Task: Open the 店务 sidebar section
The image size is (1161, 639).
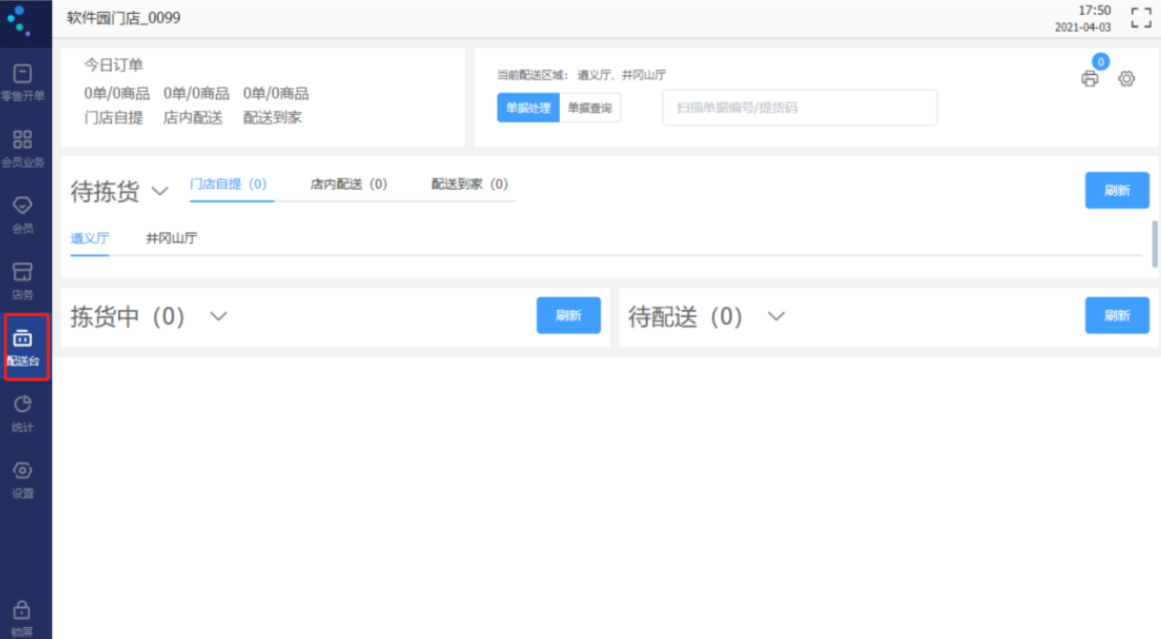Action: pyautogui.click(x=23, y=281)
